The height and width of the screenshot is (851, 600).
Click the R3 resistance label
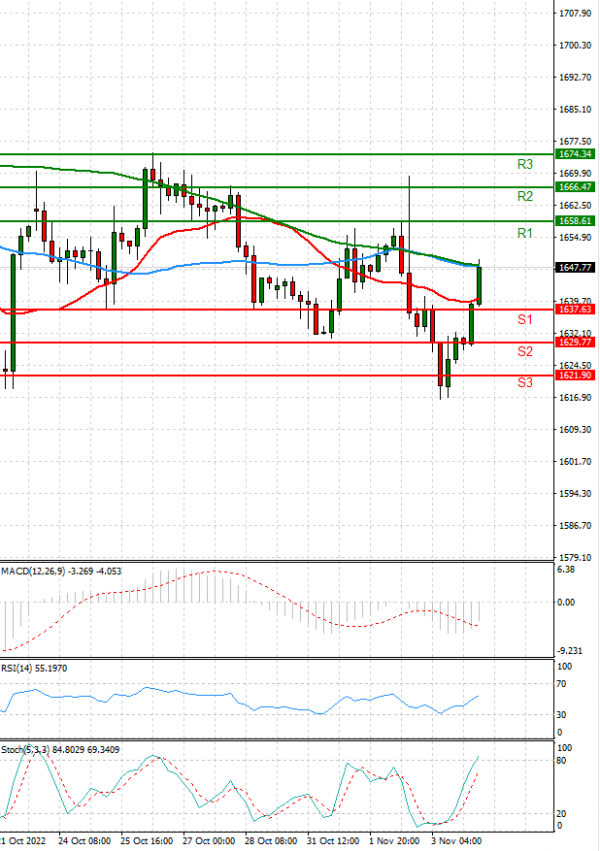(x=525, y=164)
